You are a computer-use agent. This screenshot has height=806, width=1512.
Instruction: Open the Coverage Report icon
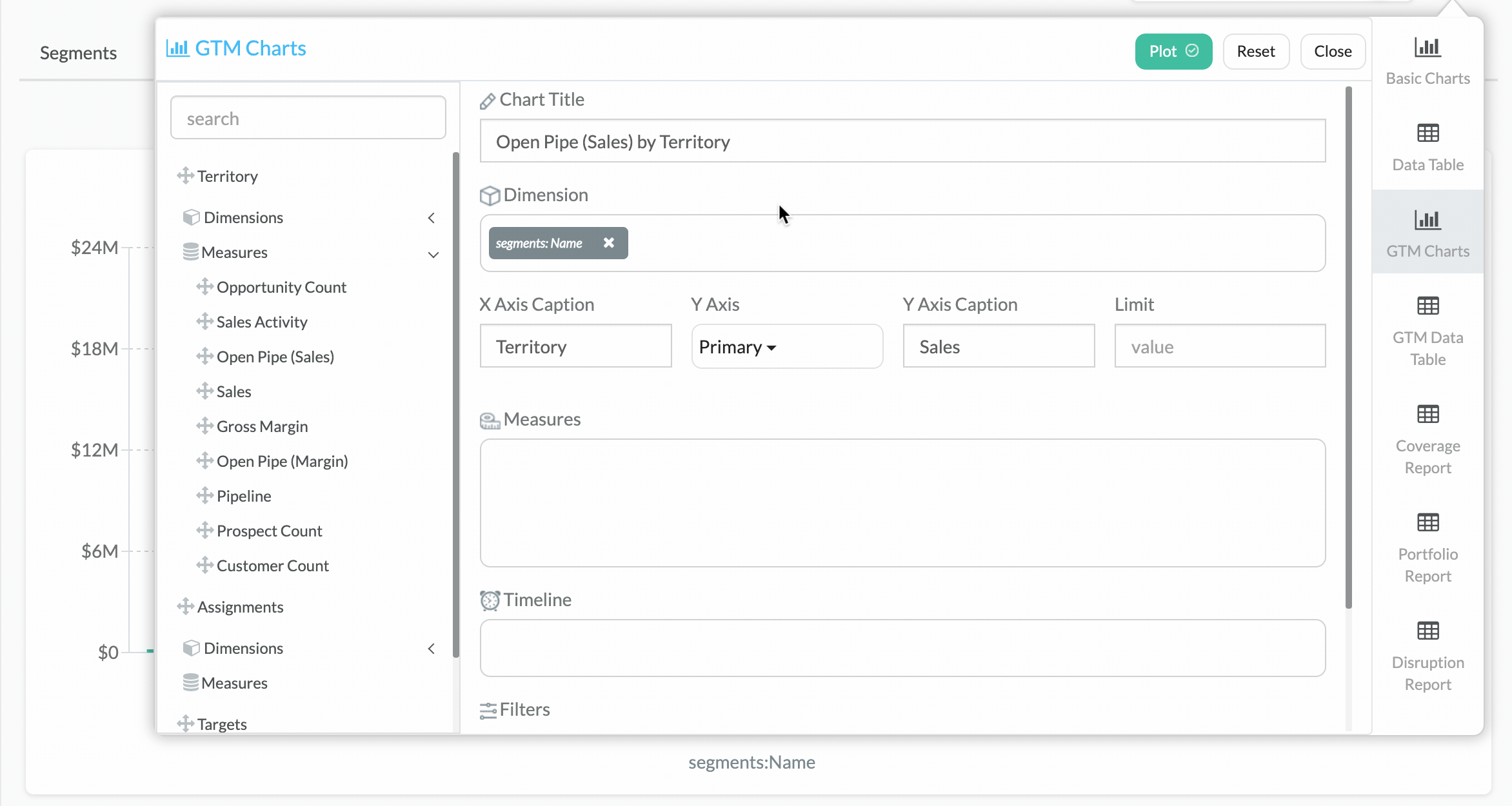pyautogui.click(x=1427, y=415)
